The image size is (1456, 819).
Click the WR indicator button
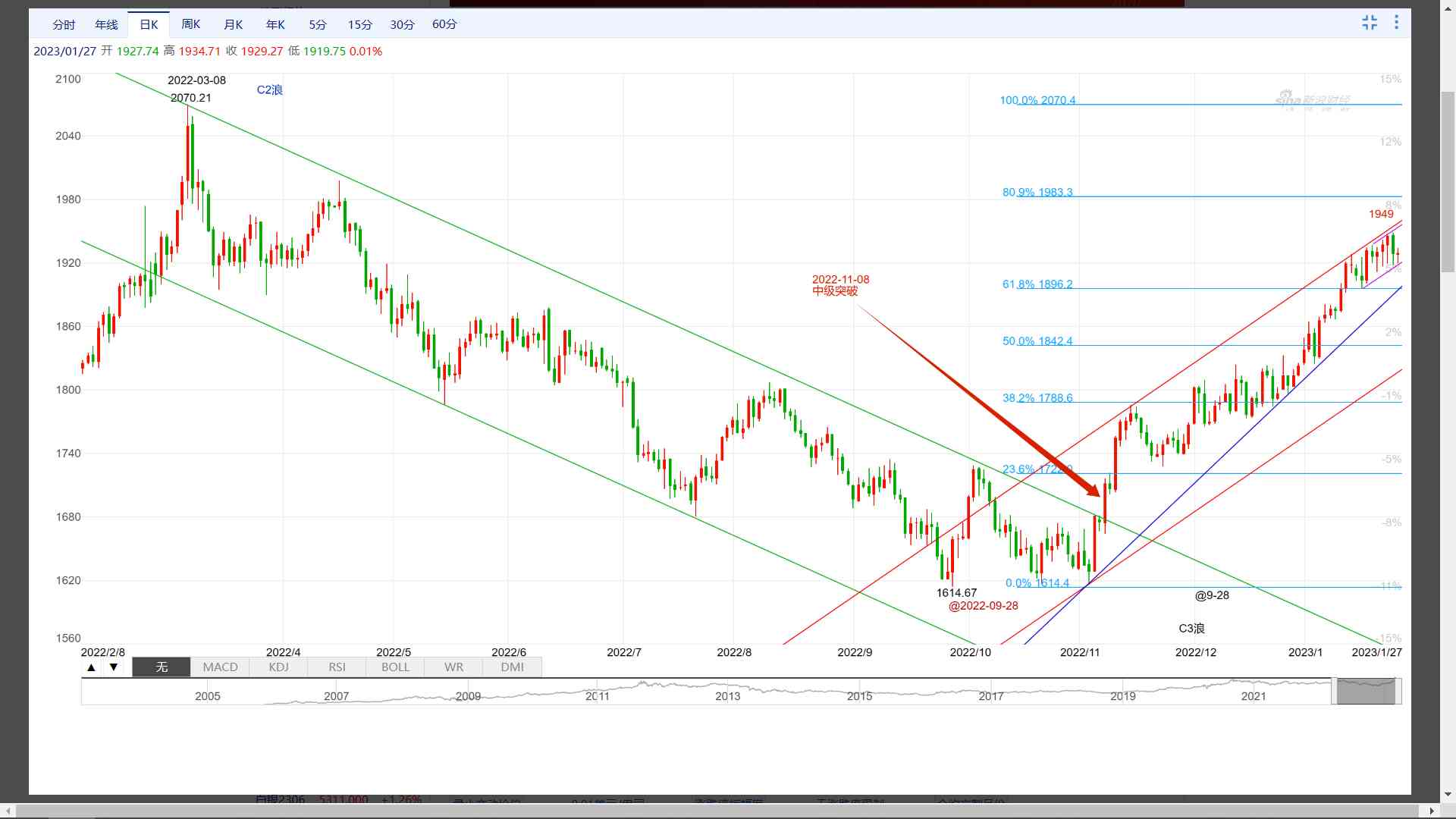coord(453,667)
